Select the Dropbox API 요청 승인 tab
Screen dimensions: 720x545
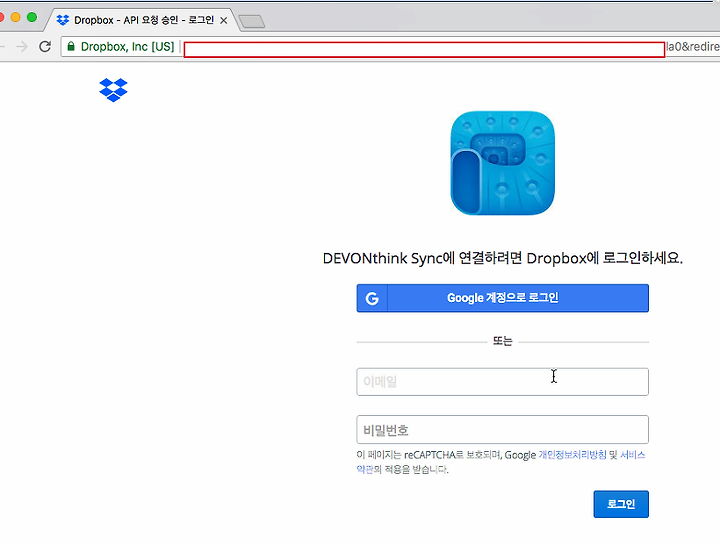(144, 20)
